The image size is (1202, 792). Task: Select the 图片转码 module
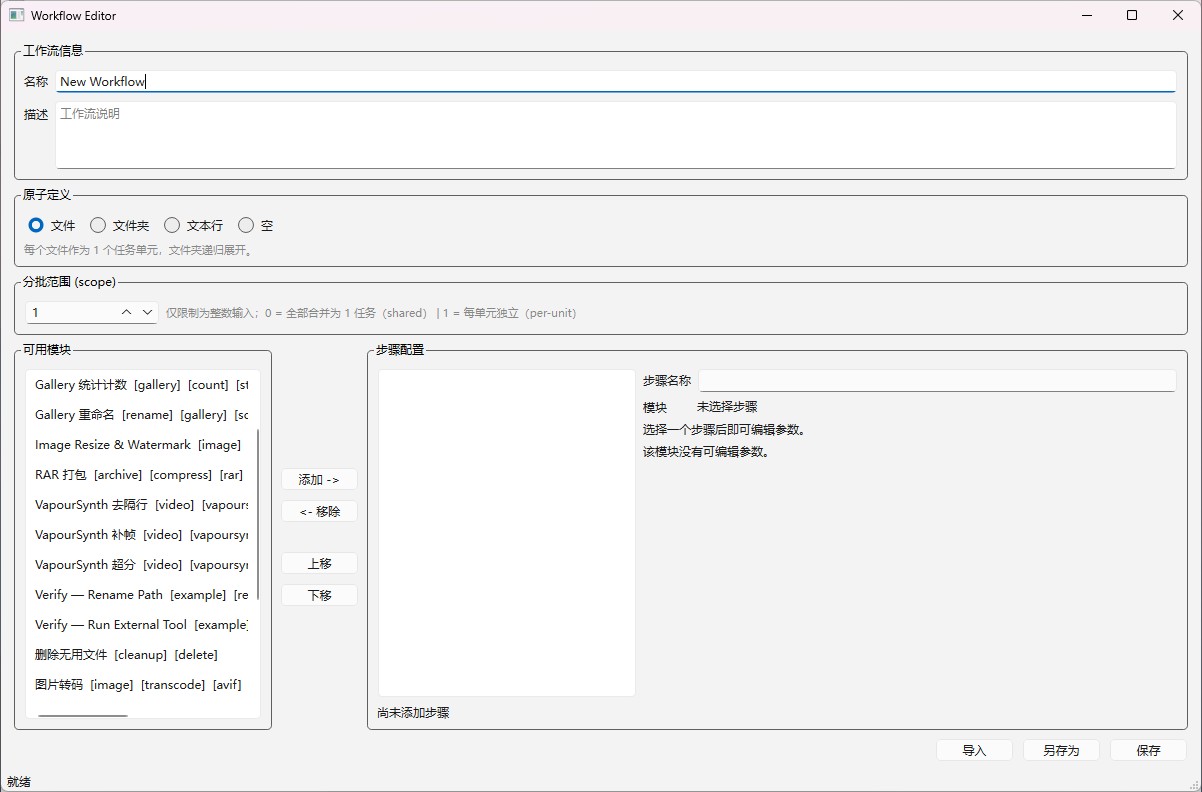(x=141, y=685)
